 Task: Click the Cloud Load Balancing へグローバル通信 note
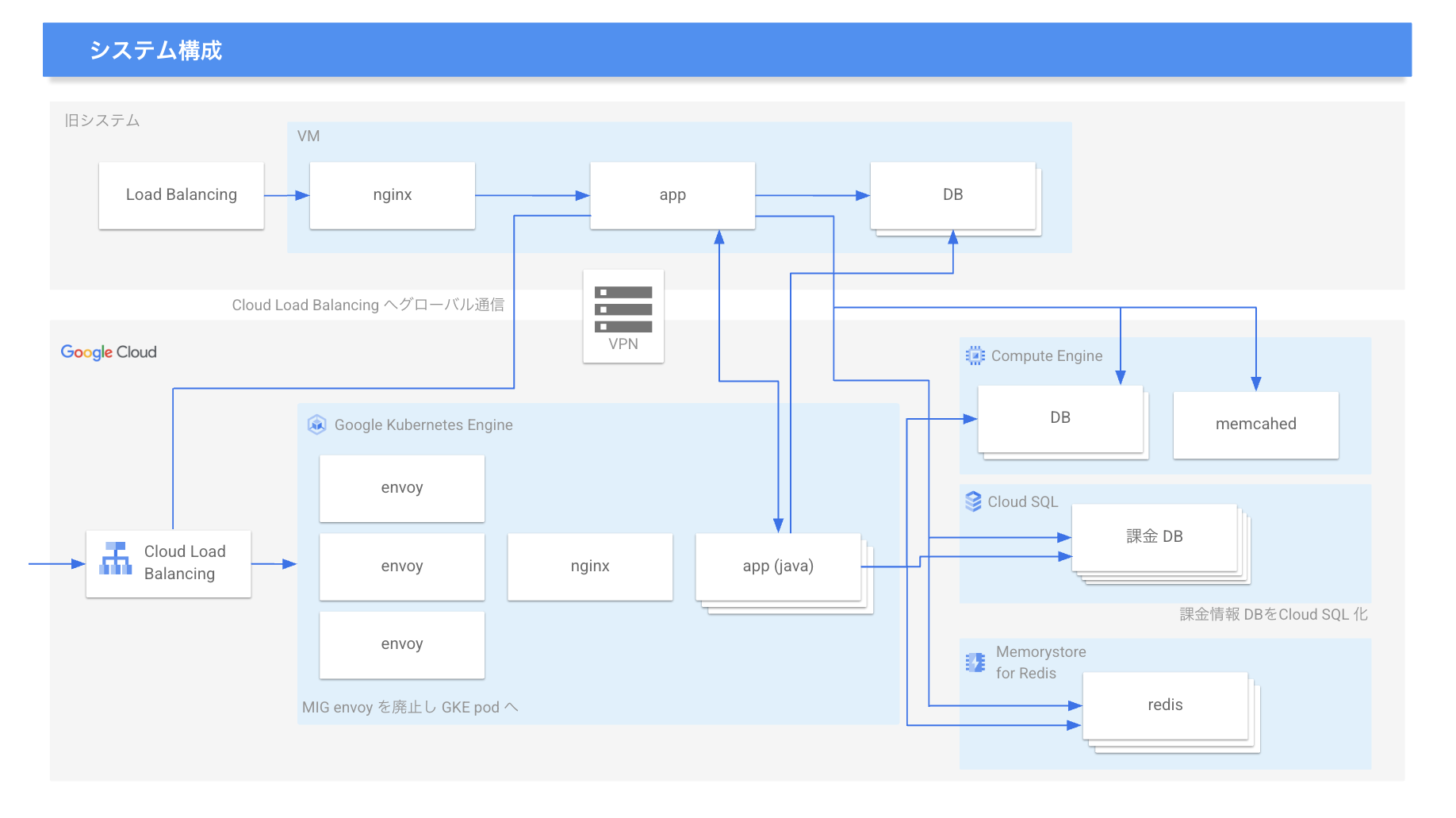tap(368, 305)
